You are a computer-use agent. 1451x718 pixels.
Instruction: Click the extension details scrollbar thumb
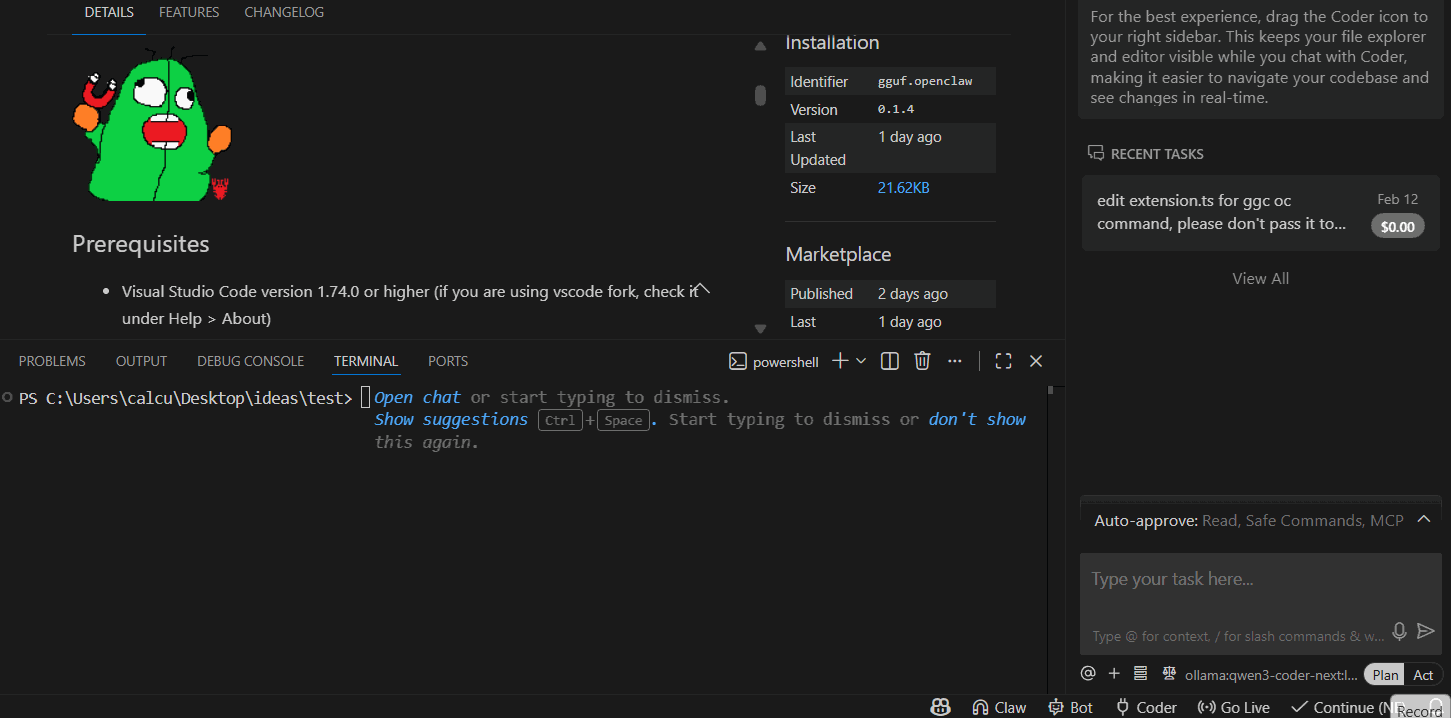[760, 95]
